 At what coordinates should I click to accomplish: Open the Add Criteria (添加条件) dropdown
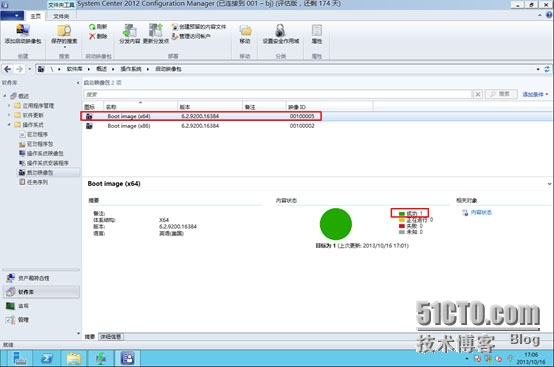(535, 94)
